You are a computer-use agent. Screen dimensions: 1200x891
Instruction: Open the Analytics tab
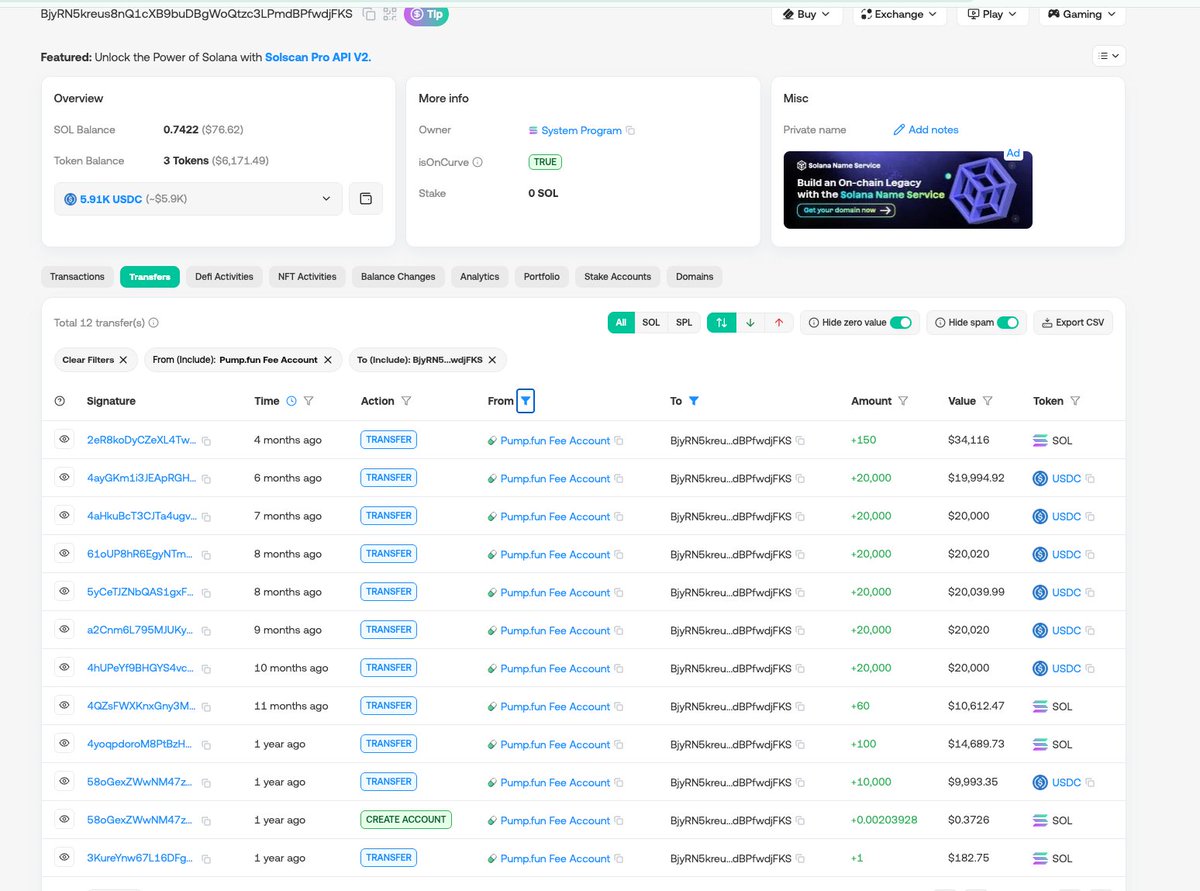[479, 276]
